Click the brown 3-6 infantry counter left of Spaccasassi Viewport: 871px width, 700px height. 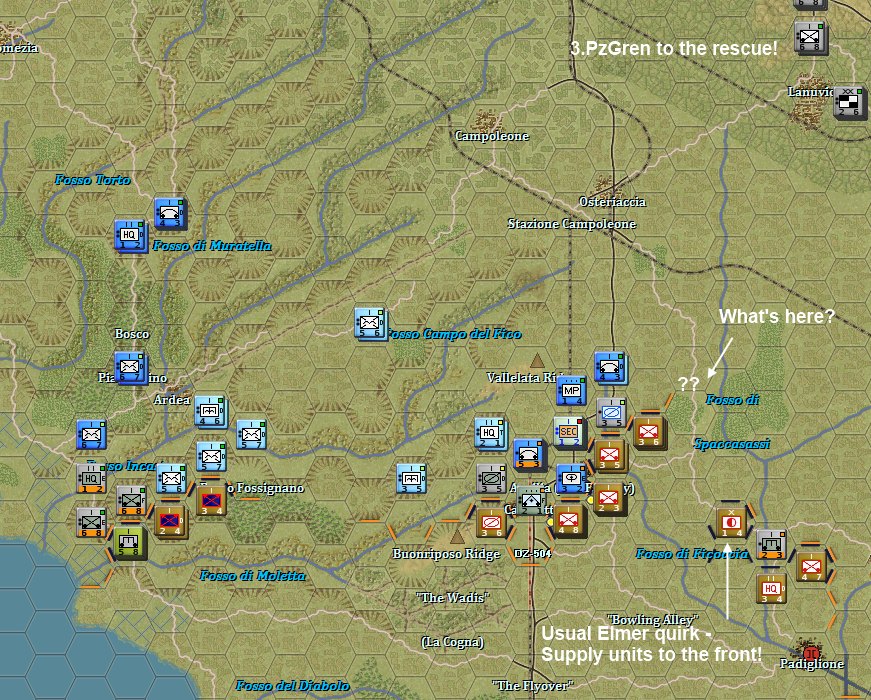649,433
